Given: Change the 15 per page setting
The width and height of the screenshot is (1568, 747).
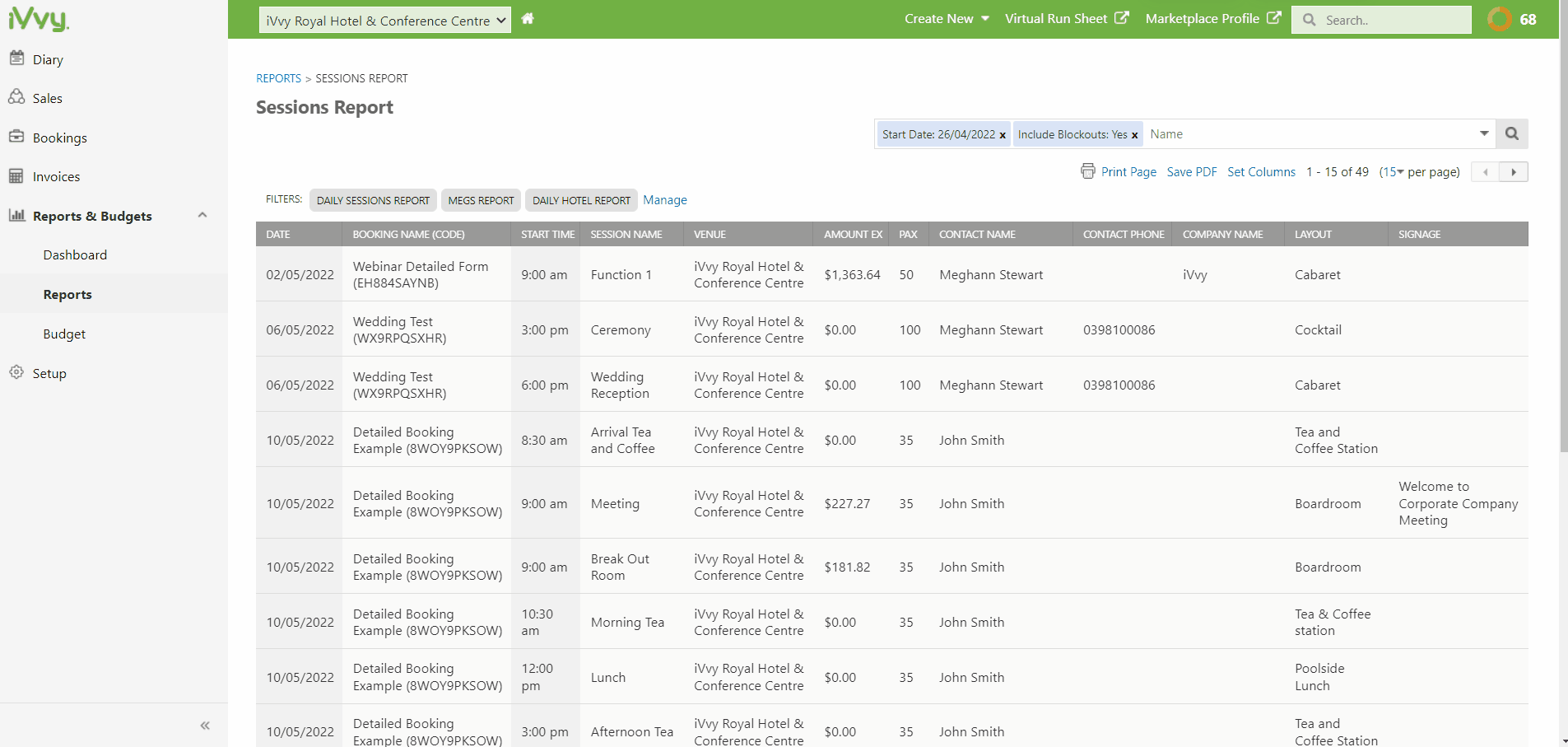Looking at the screenshot, I should (x=1393, y=171).
